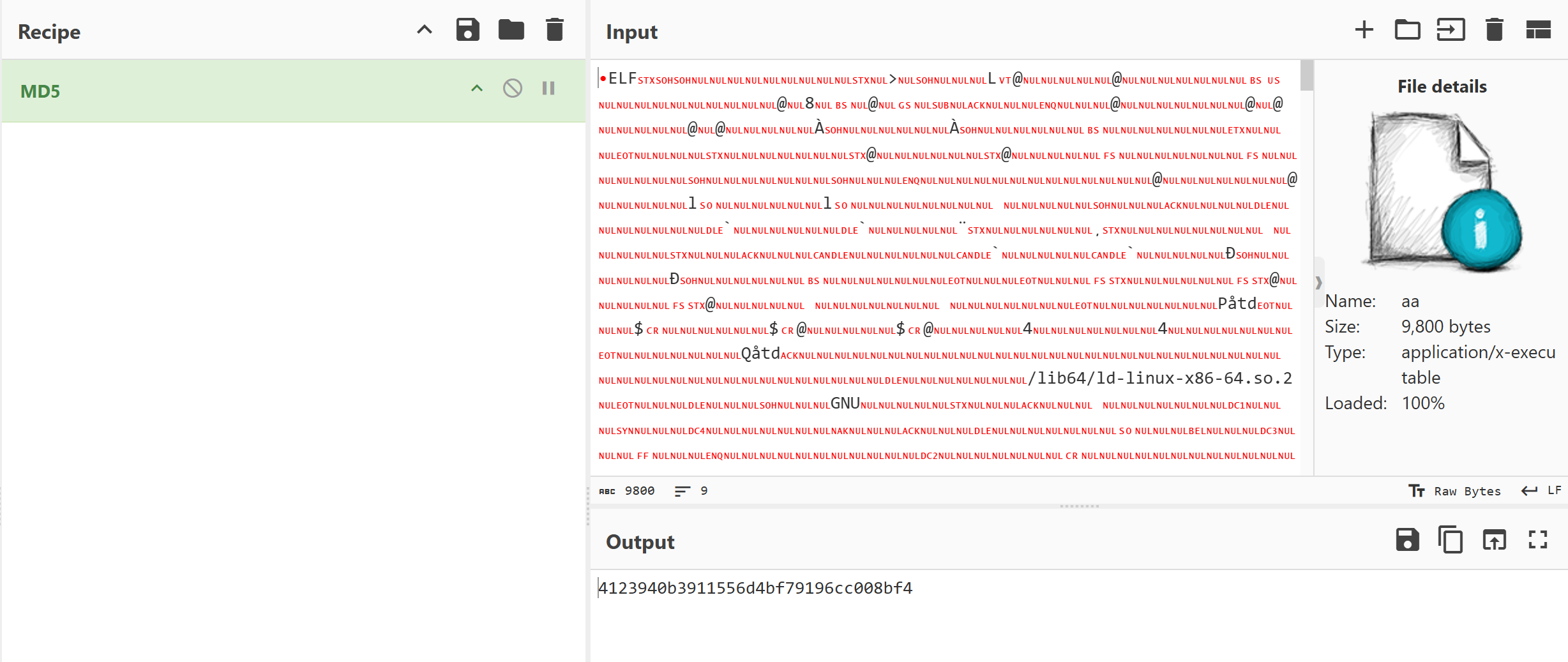Hide the File details side panel

[x=1318, y=282]
